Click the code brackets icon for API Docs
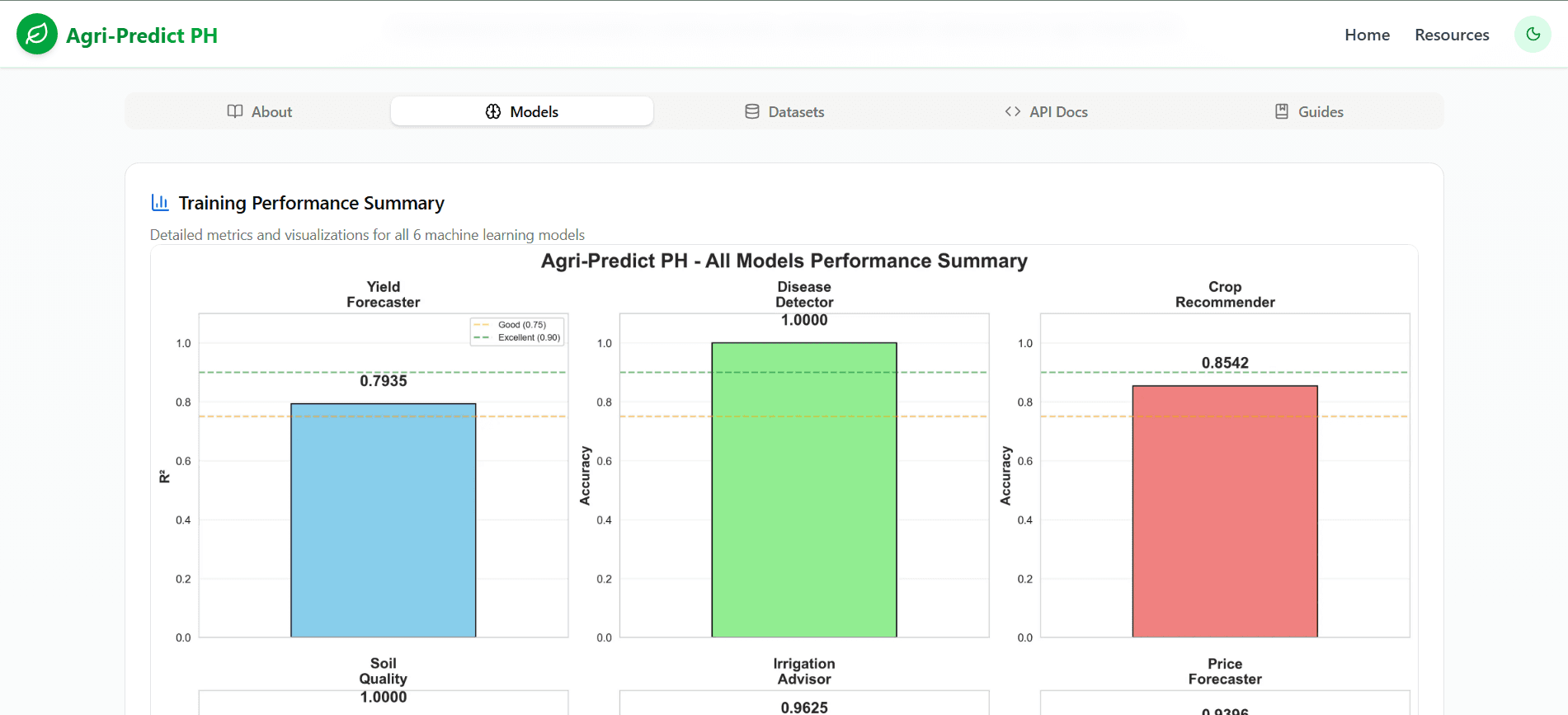Screen dimensions: 1568x715 coord(1013,111)
